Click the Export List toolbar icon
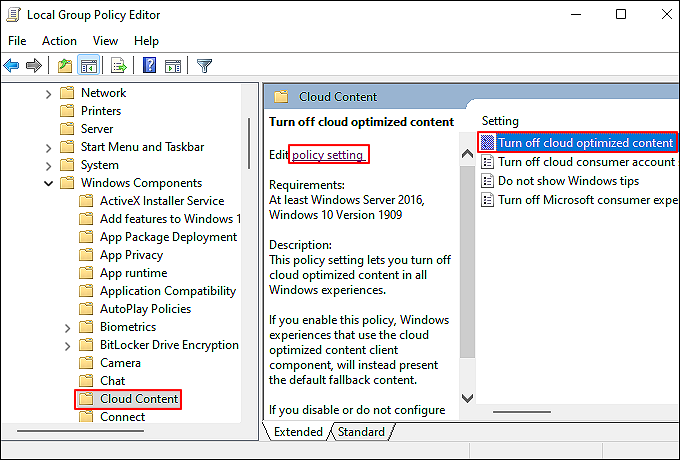680x460 pixels. (118, 66)
